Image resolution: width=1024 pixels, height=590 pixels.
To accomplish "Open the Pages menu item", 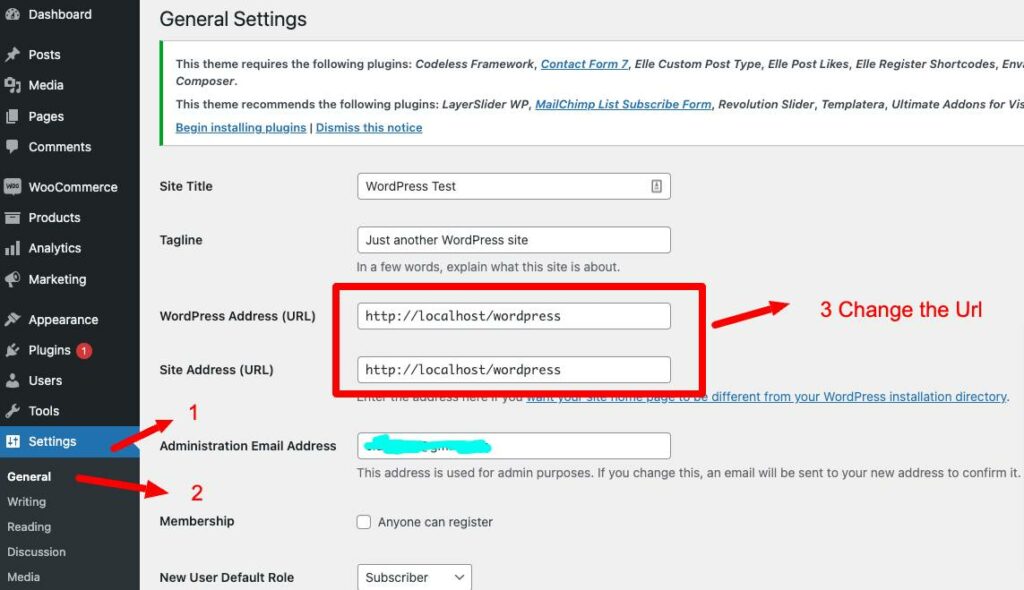I will (46, 116).
